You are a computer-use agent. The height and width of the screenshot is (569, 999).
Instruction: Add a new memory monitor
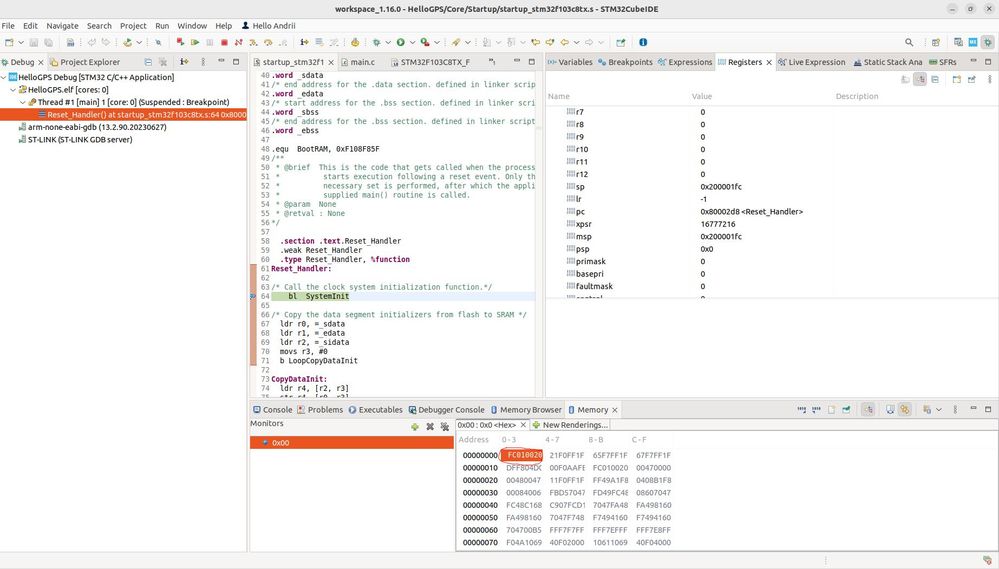pos(415,426)
